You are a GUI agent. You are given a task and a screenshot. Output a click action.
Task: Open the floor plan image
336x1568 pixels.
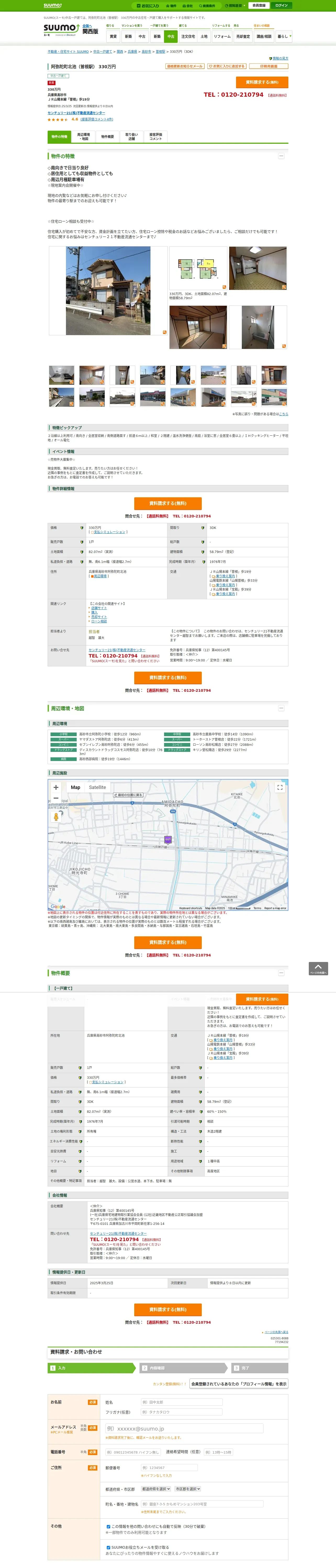coord(198,268)
